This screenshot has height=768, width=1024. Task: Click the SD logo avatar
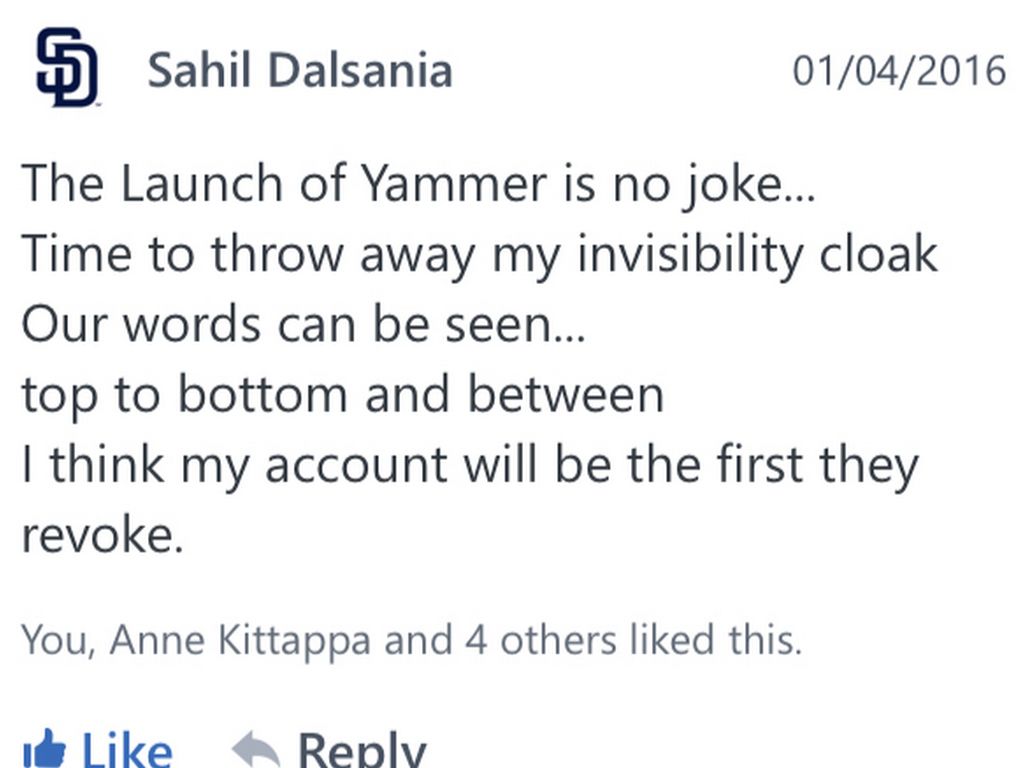point(67,68)
